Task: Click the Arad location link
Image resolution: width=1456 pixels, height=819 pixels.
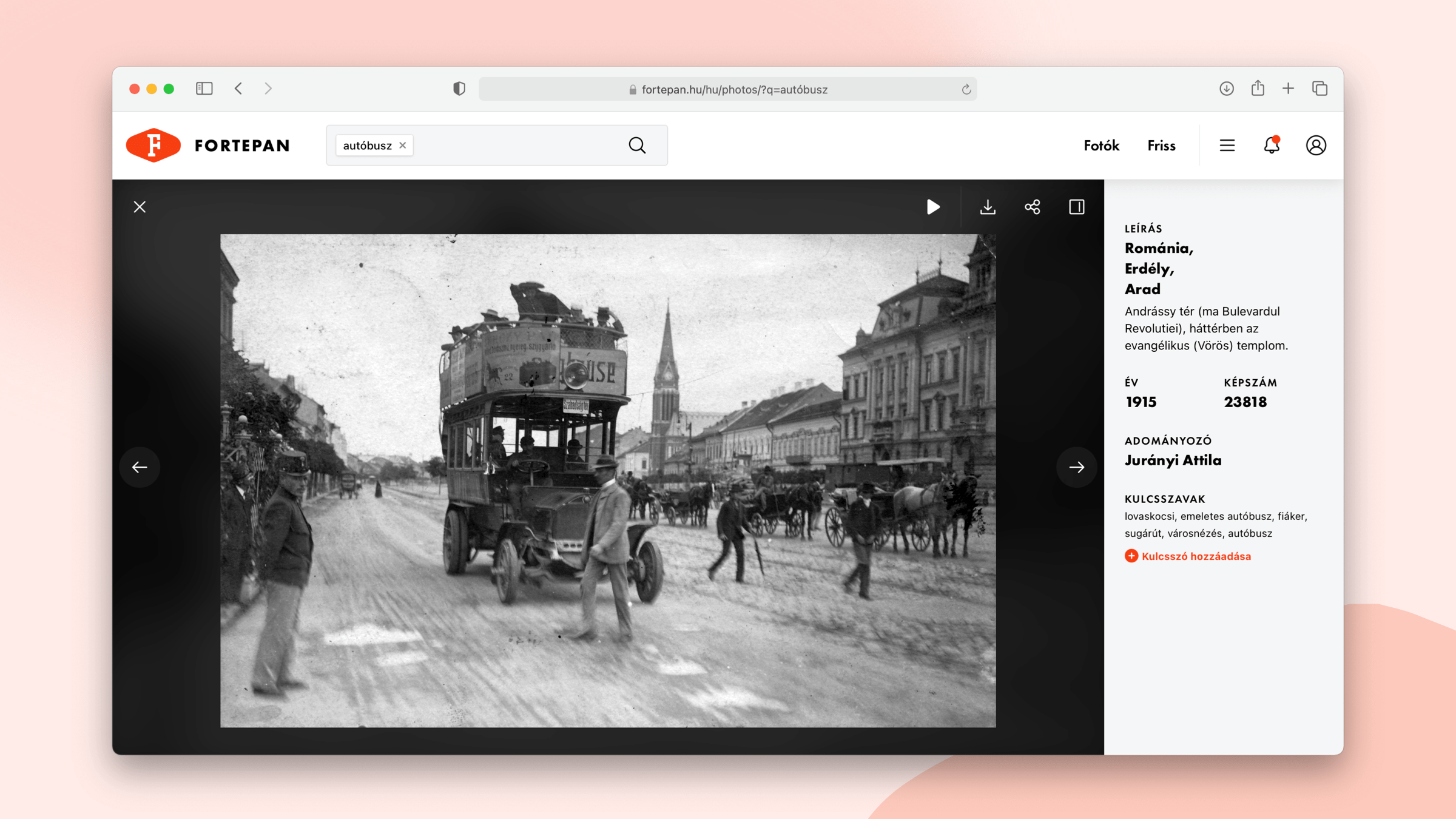Action: click(x=1142, y=289)
